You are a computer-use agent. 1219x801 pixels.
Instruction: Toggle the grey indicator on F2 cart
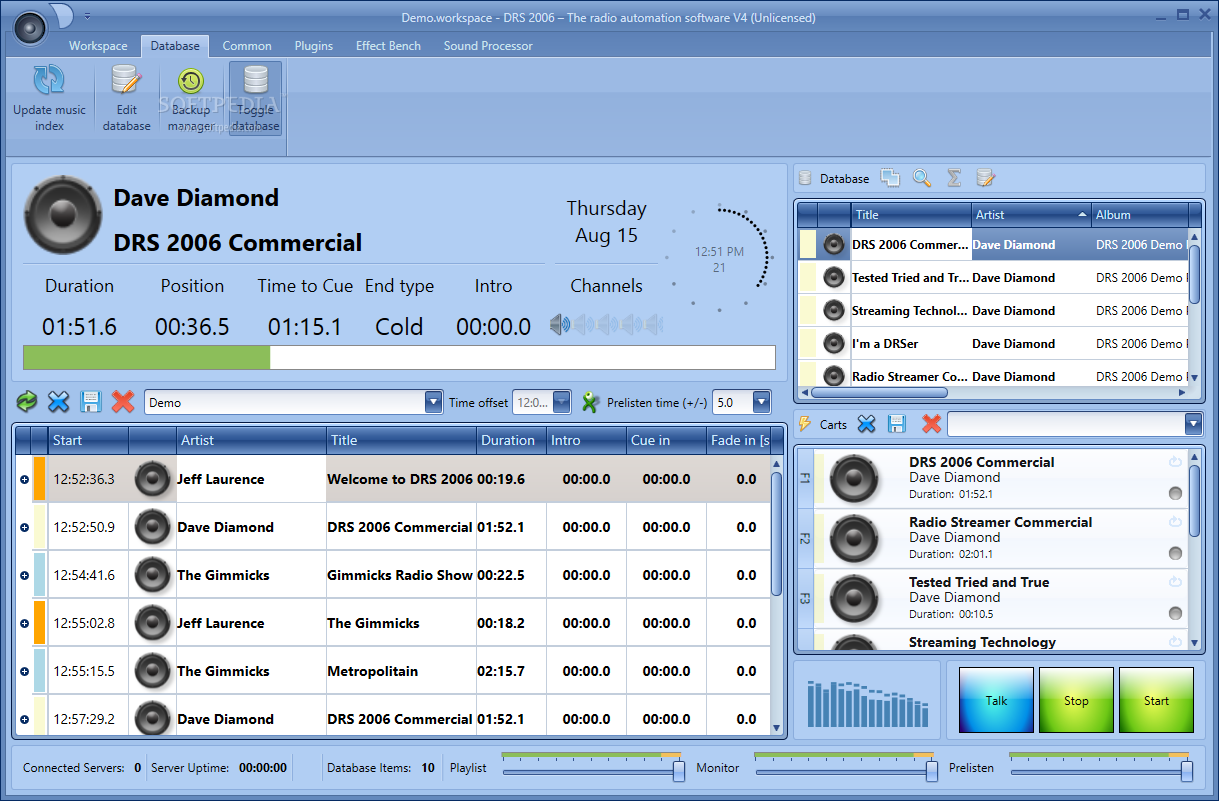click(1175, 553)
